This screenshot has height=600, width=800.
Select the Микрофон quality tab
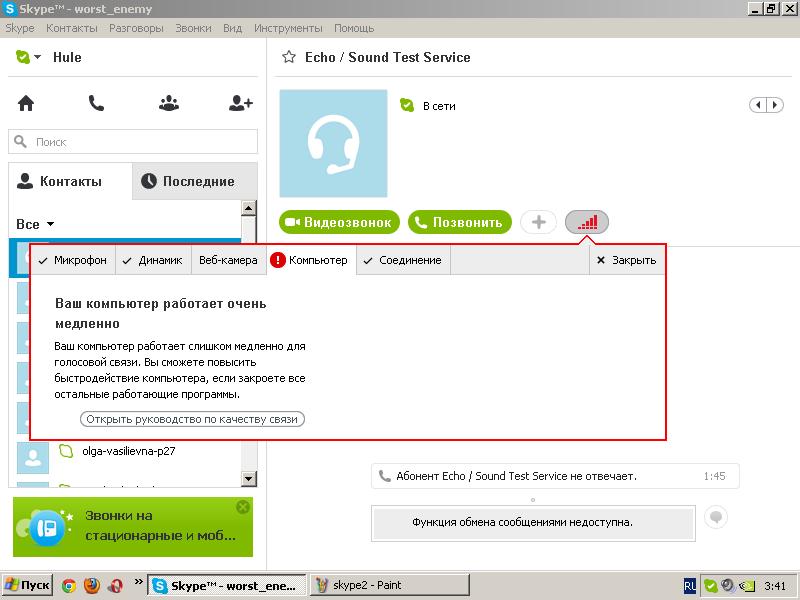(73, 260)
